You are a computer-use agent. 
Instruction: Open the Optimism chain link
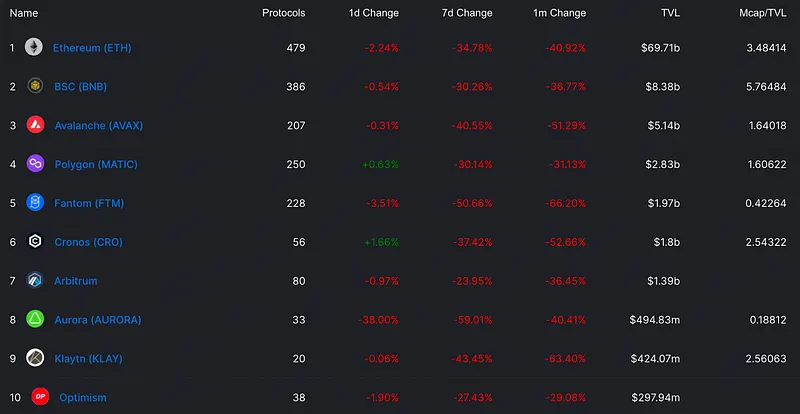pos(82,398)
